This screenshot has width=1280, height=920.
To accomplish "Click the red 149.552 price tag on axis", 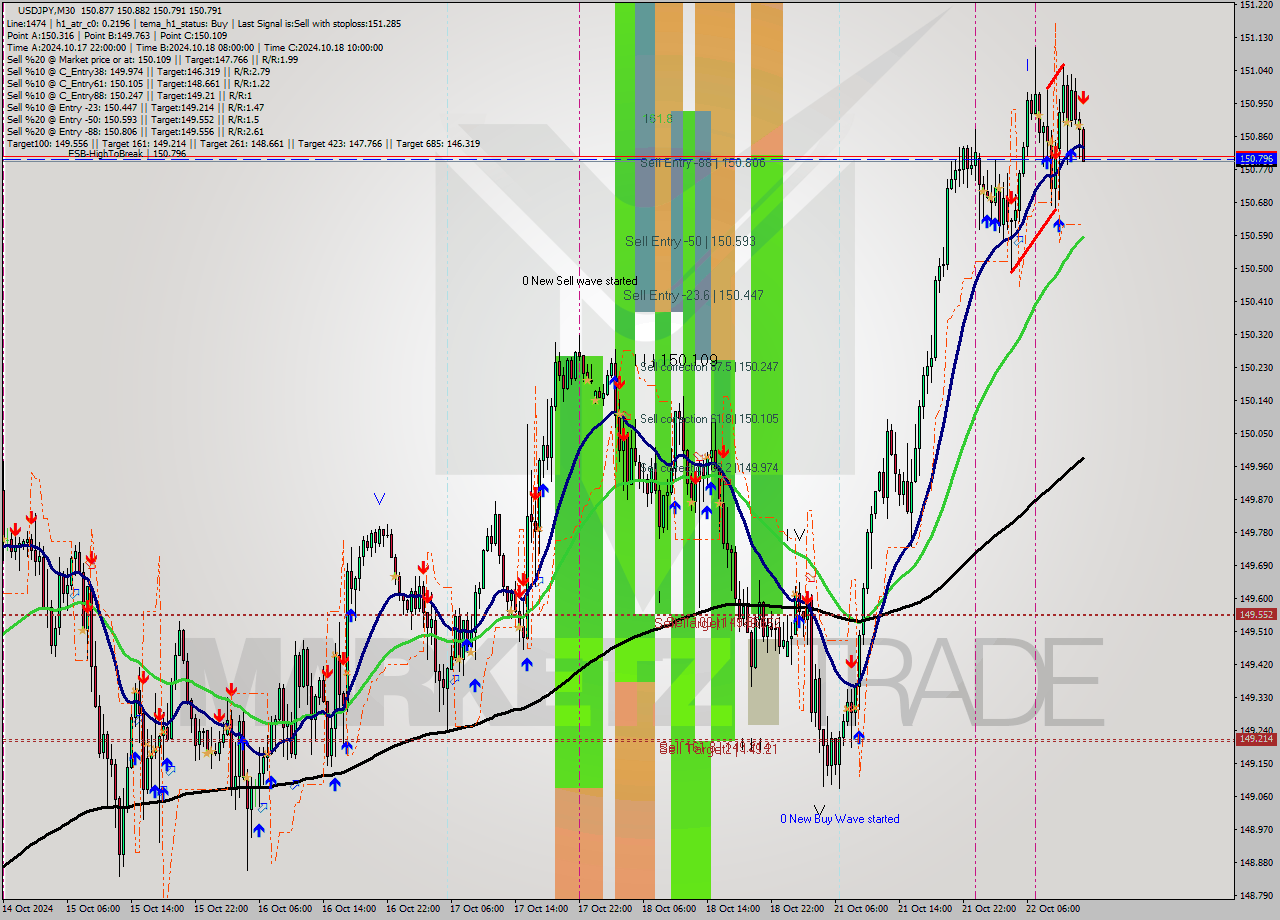I will pyautogui.click(x=1256, y=614).
